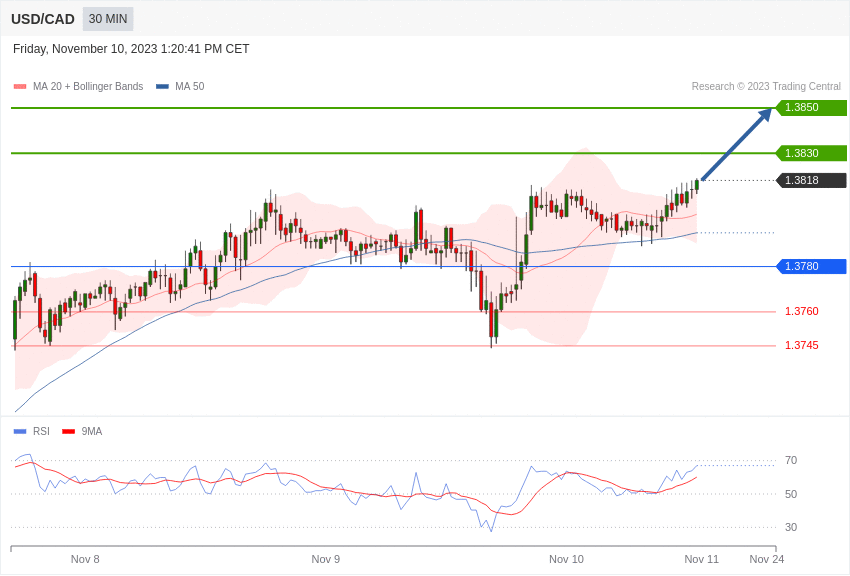The height and width of the screenshot is (576, 850).
Task: Click the 1.3760 support level label
Action: pos(802,311)
